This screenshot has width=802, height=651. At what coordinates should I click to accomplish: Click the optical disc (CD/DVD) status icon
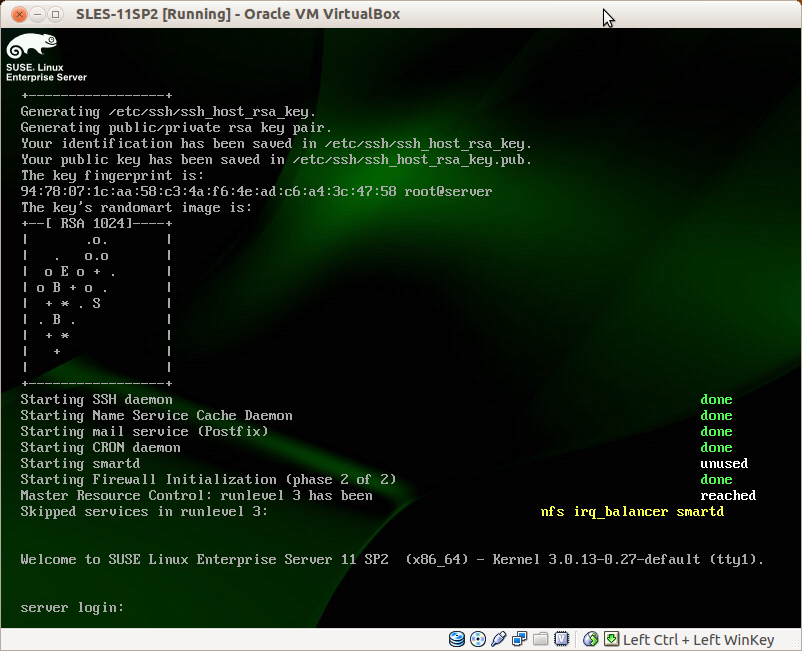click(x=478, y=639)
